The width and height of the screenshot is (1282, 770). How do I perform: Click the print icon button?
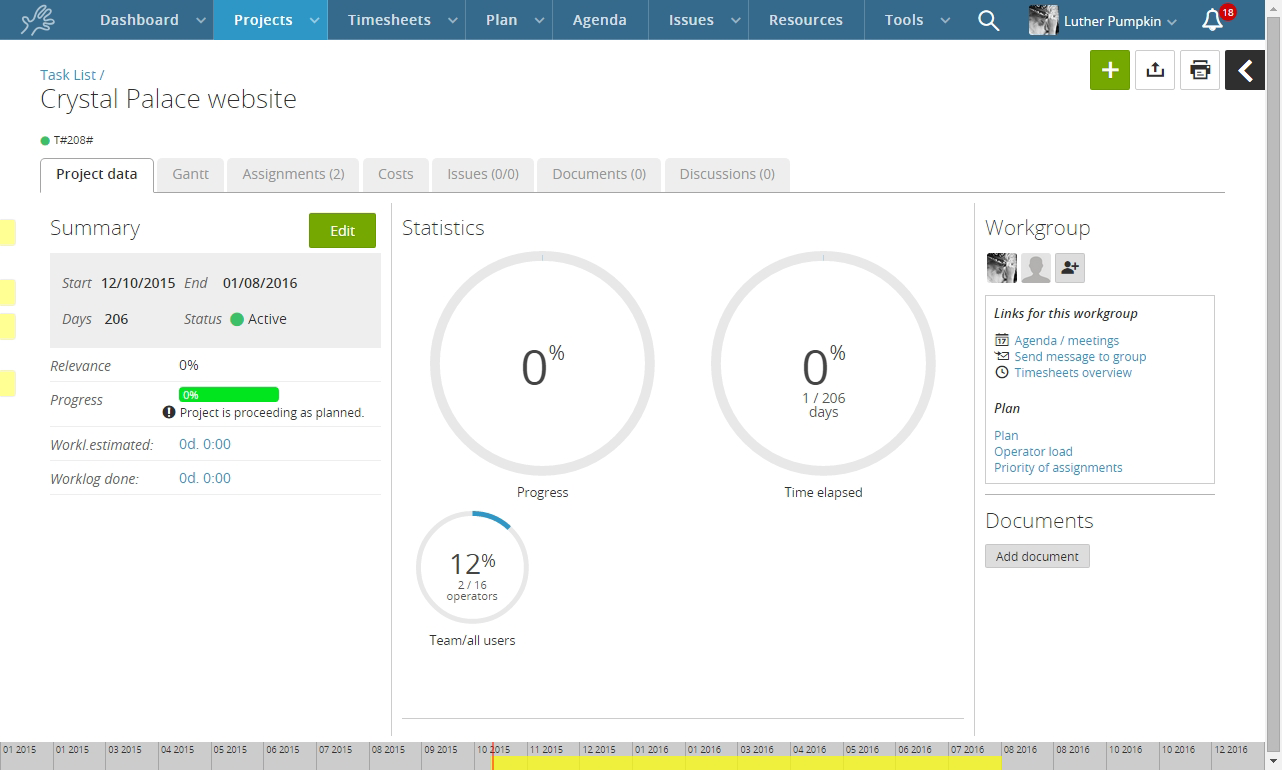pos(1200,70)
